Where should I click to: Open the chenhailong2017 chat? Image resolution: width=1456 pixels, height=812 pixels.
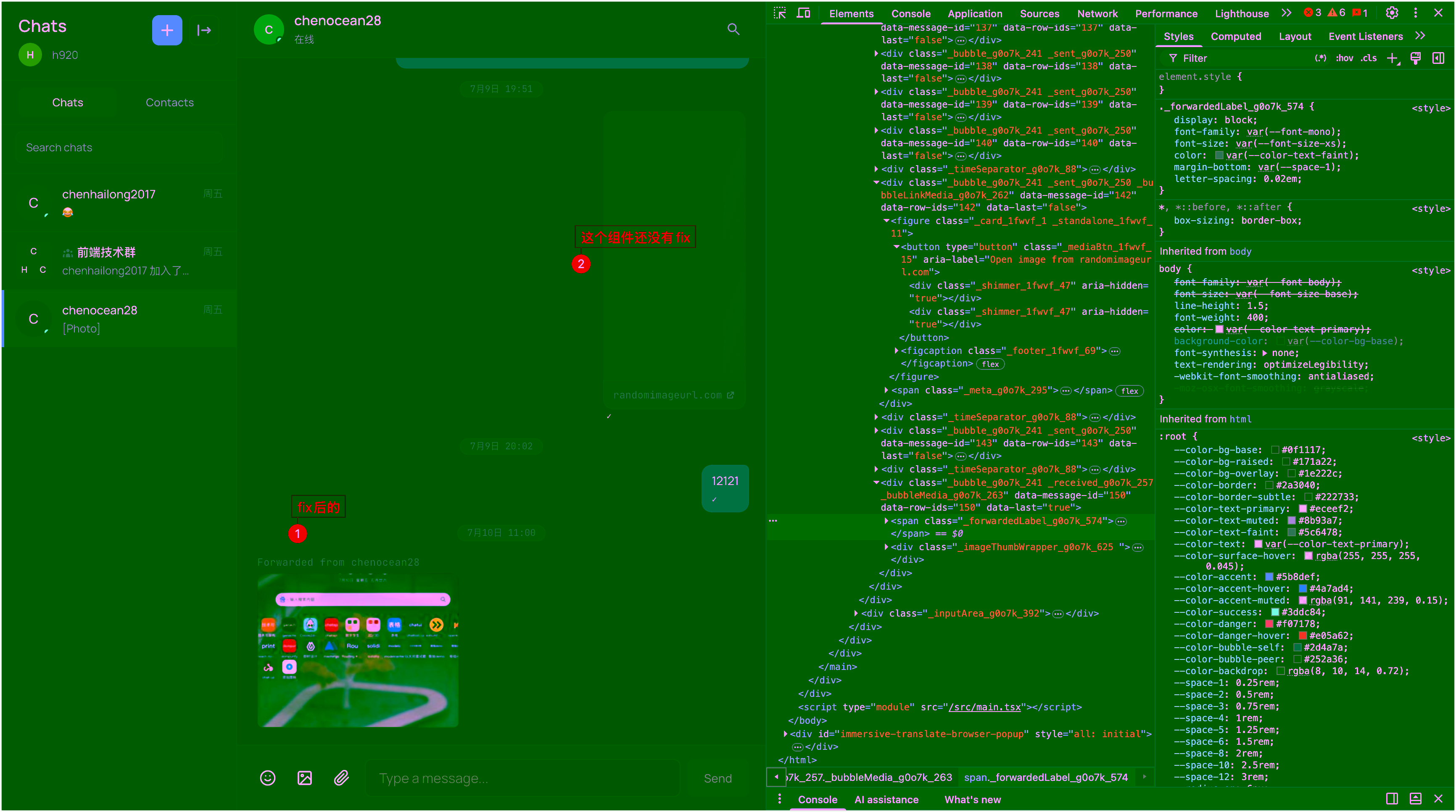point(119,203)
